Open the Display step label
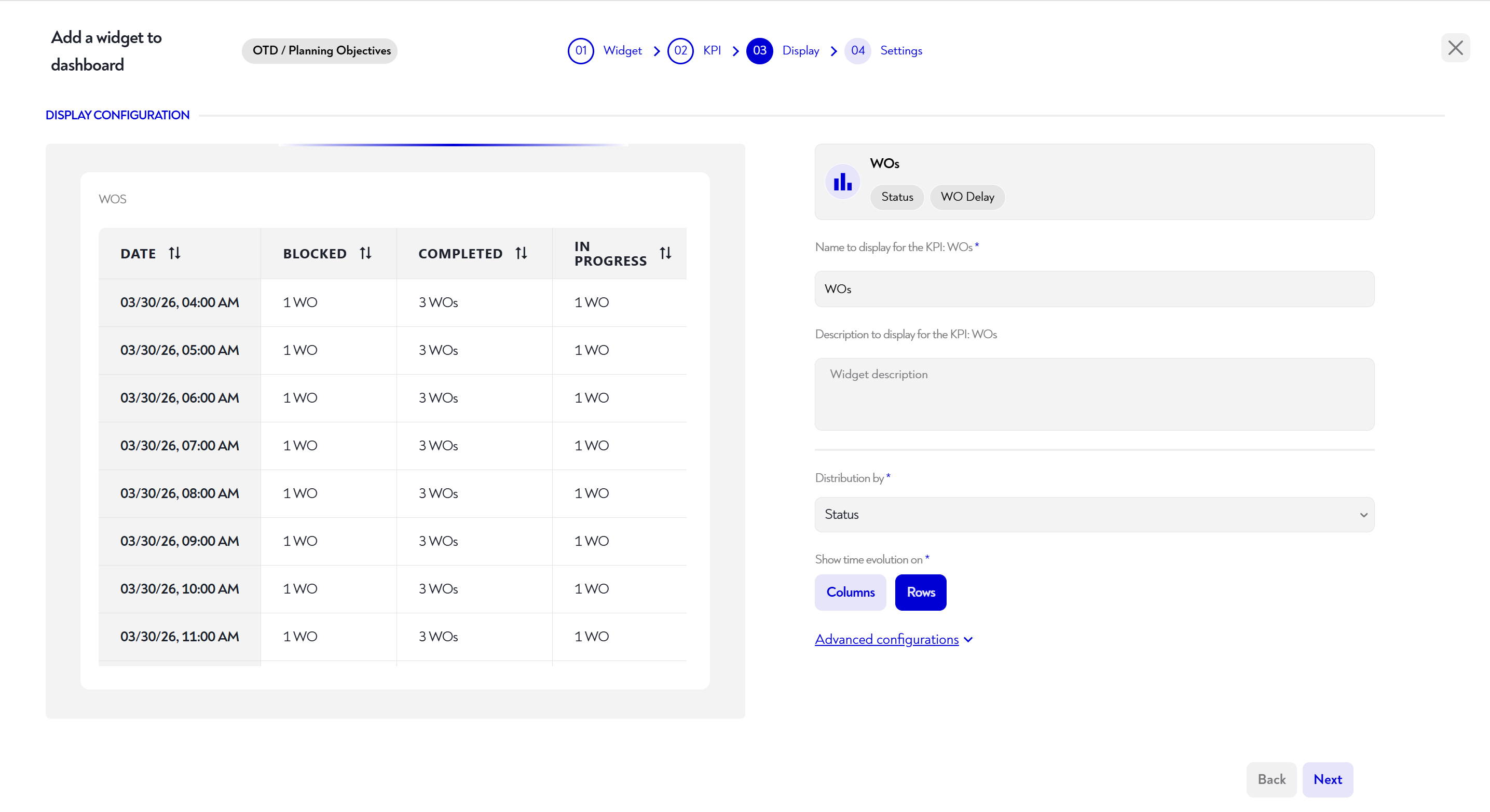Image resolution: width=1490 pixels, height=812 pixels. click(800, 51)
